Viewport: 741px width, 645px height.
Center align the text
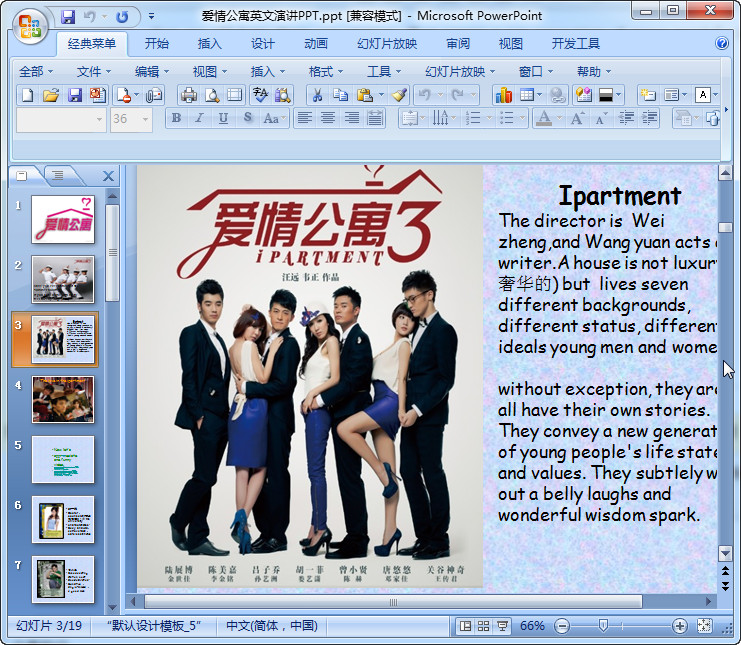point(328,118)
